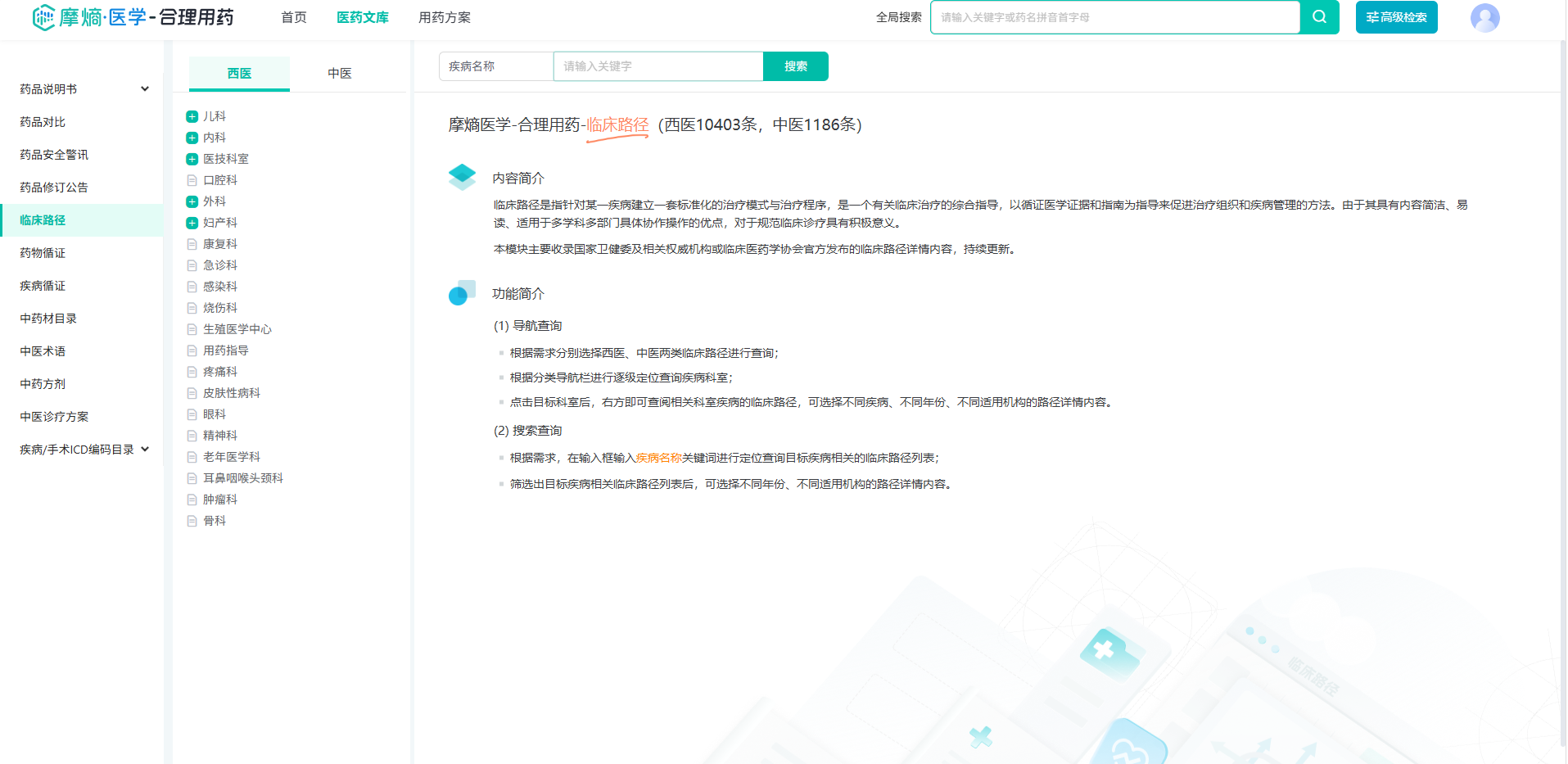Select 耳鼻咽喉头颈科 in the department tree
The image size is (1568, 764).
243,478
